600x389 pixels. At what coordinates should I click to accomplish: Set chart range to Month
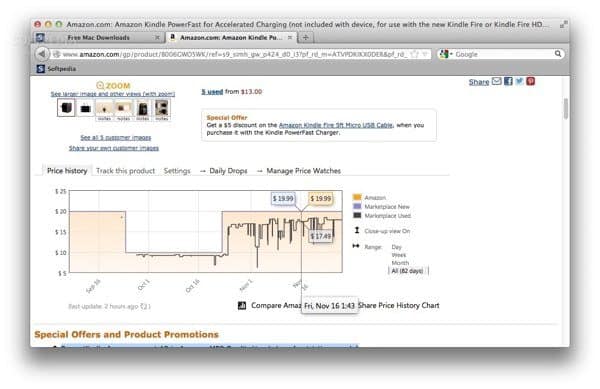tap(400, 263)
